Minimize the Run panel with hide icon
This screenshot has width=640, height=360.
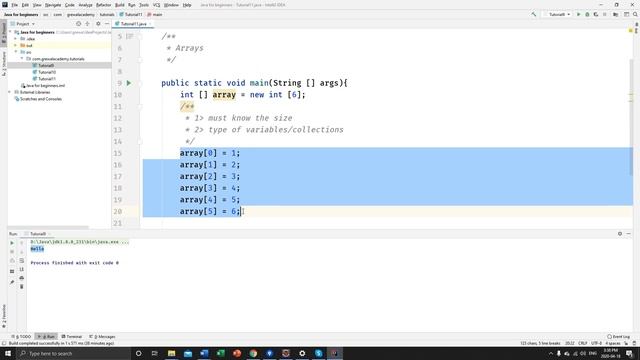[x=629, y=233]
